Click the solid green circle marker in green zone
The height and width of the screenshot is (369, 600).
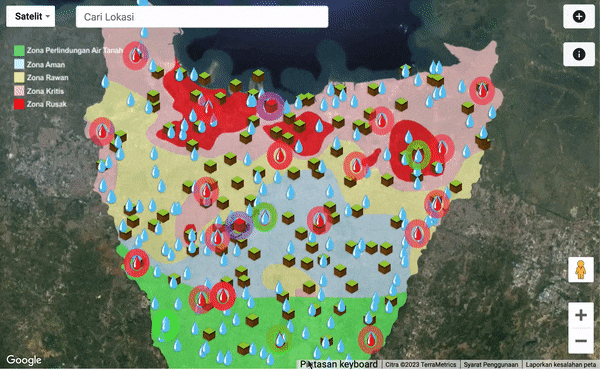(x=166, y=325)
